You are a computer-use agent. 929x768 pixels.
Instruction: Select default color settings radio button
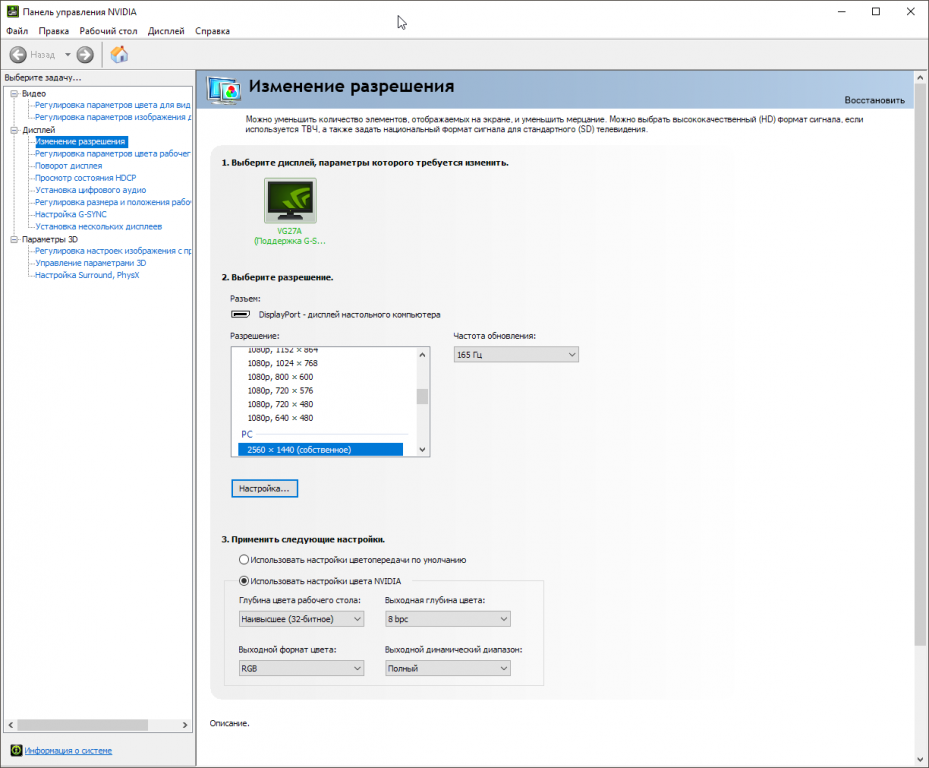pos(244,559)
